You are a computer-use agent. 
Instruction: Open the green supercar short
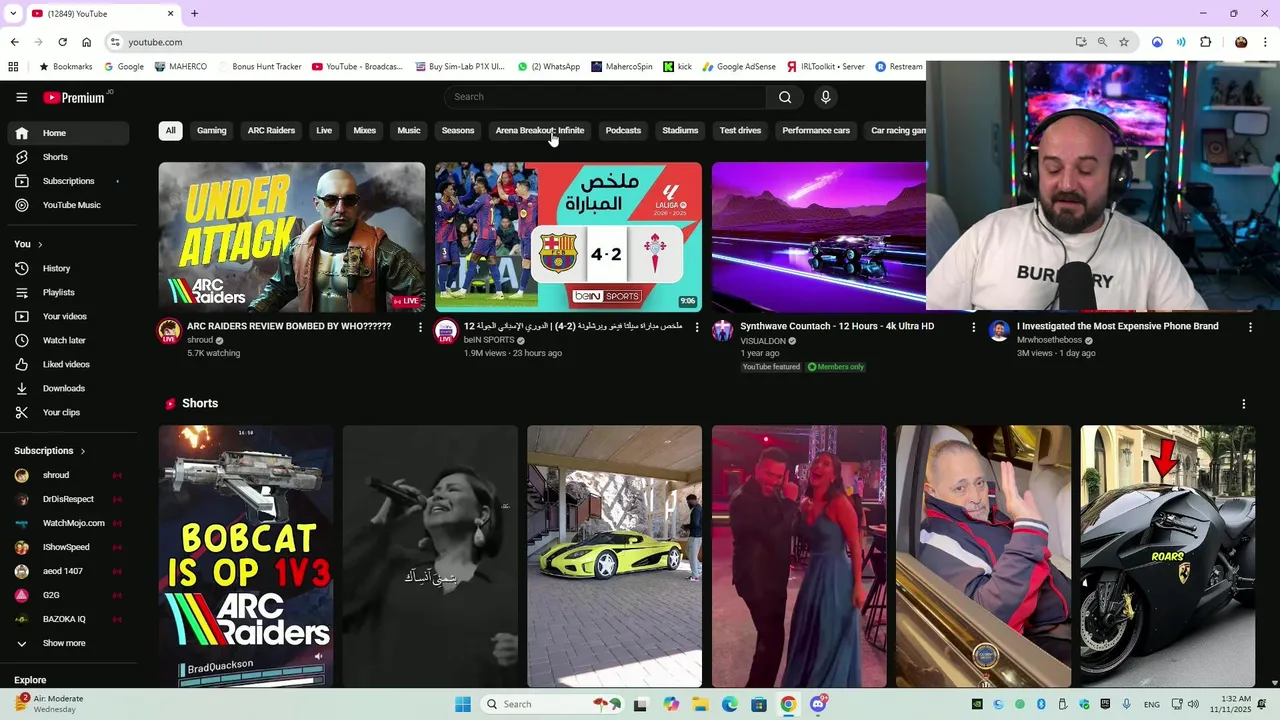[614, 556]
